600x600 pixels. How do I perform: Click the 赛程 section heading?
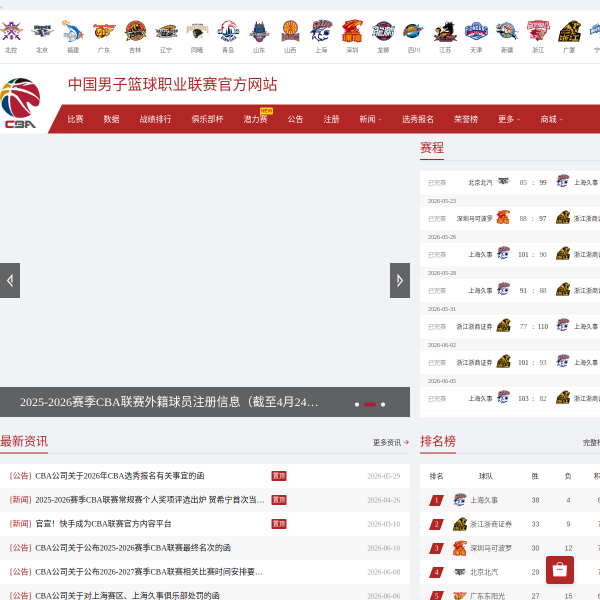pyautogui.click(x=432, y=148)
